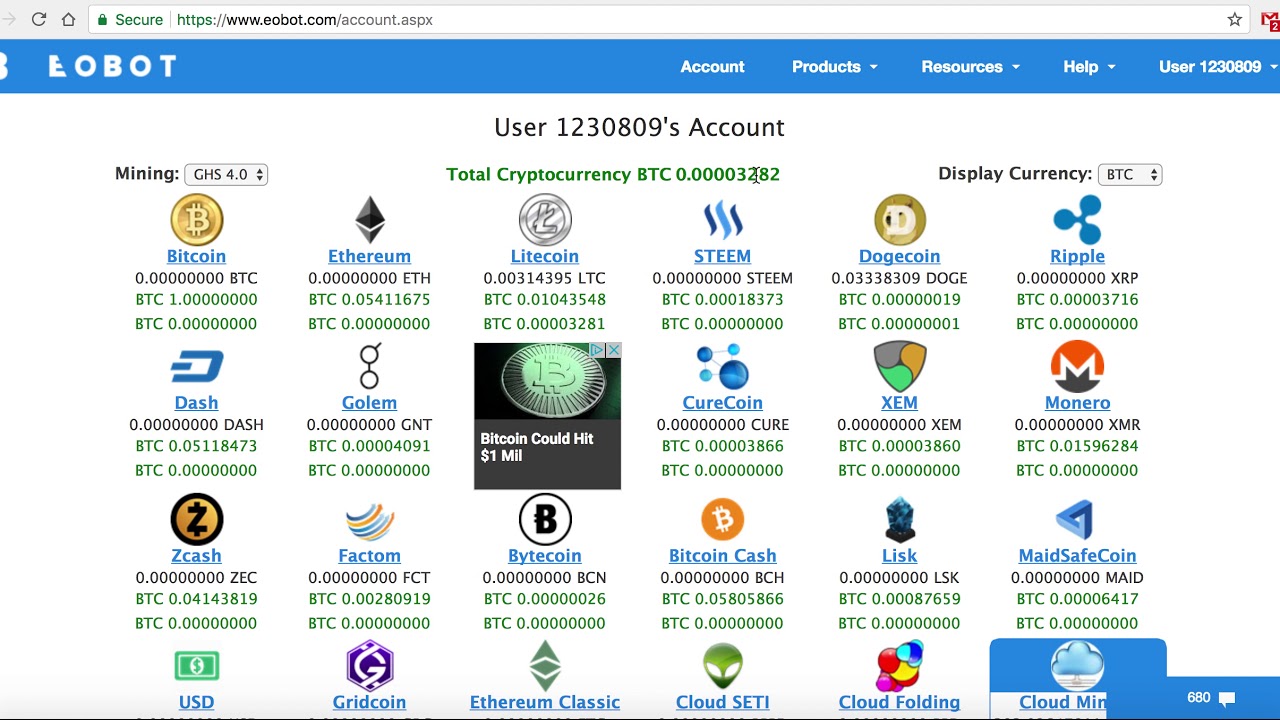Viewport: 1280px width, 720px height.
Task: Click the 0.00314395 LTC balance
Action: pyautogui.click(x=545, y=278)
